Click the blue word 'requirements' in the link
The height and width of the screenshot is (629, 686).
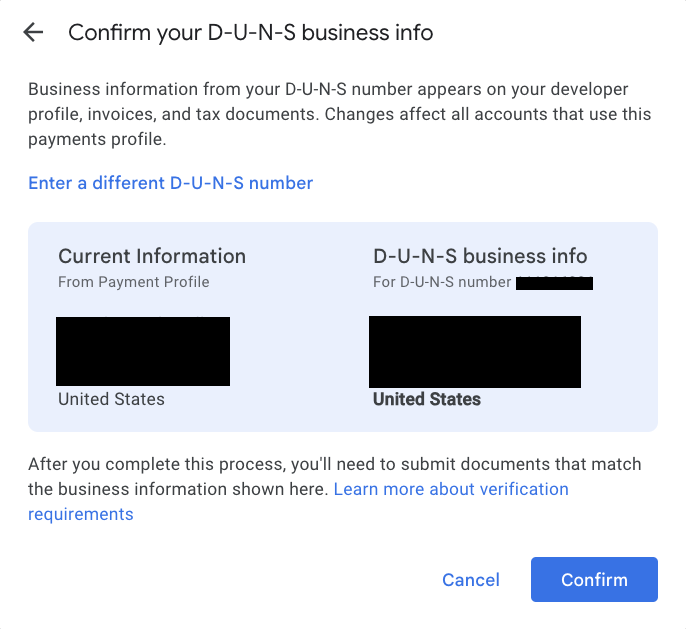[80, 514]
